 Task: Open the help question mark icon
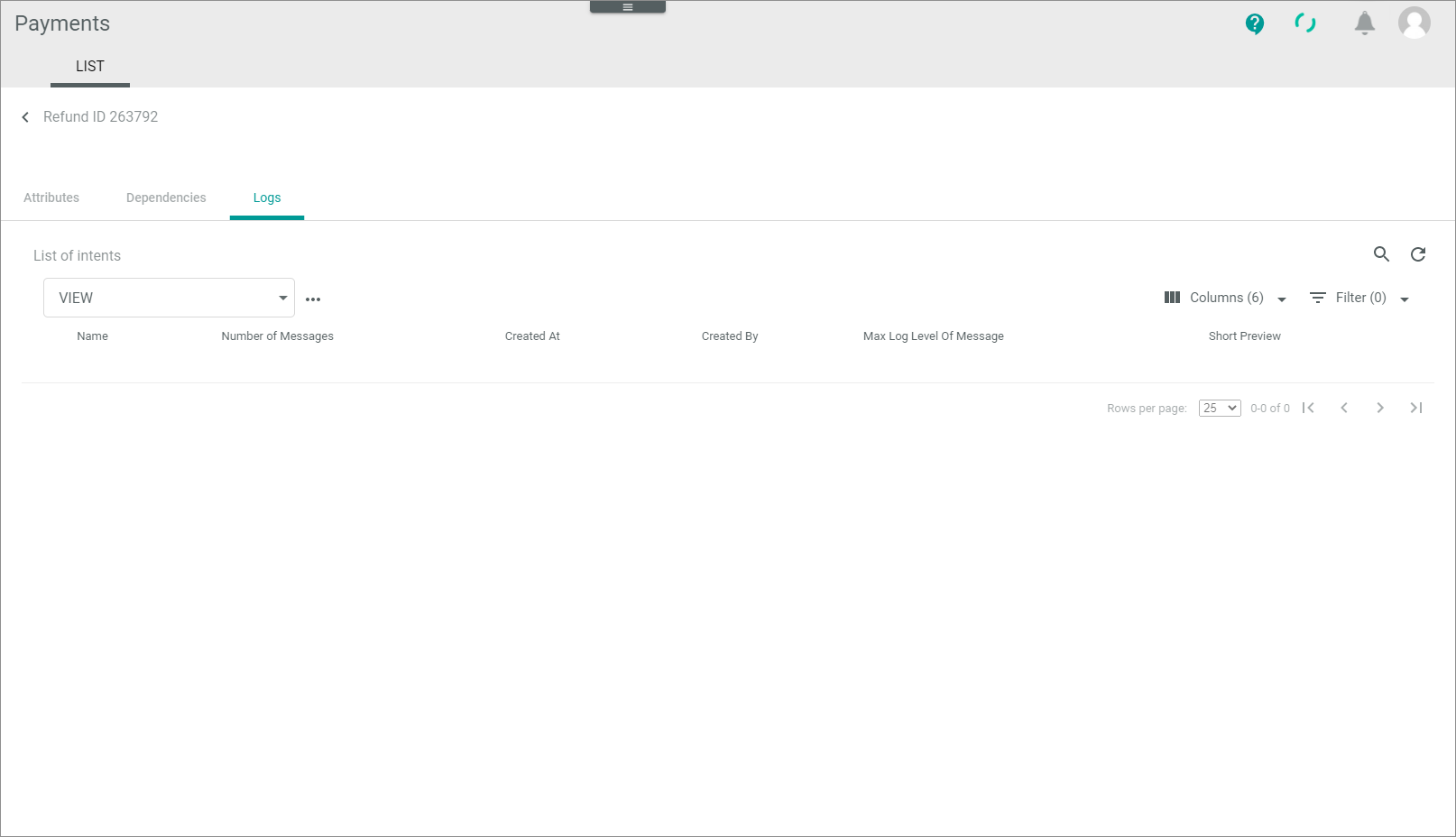tap(1254, 23)
